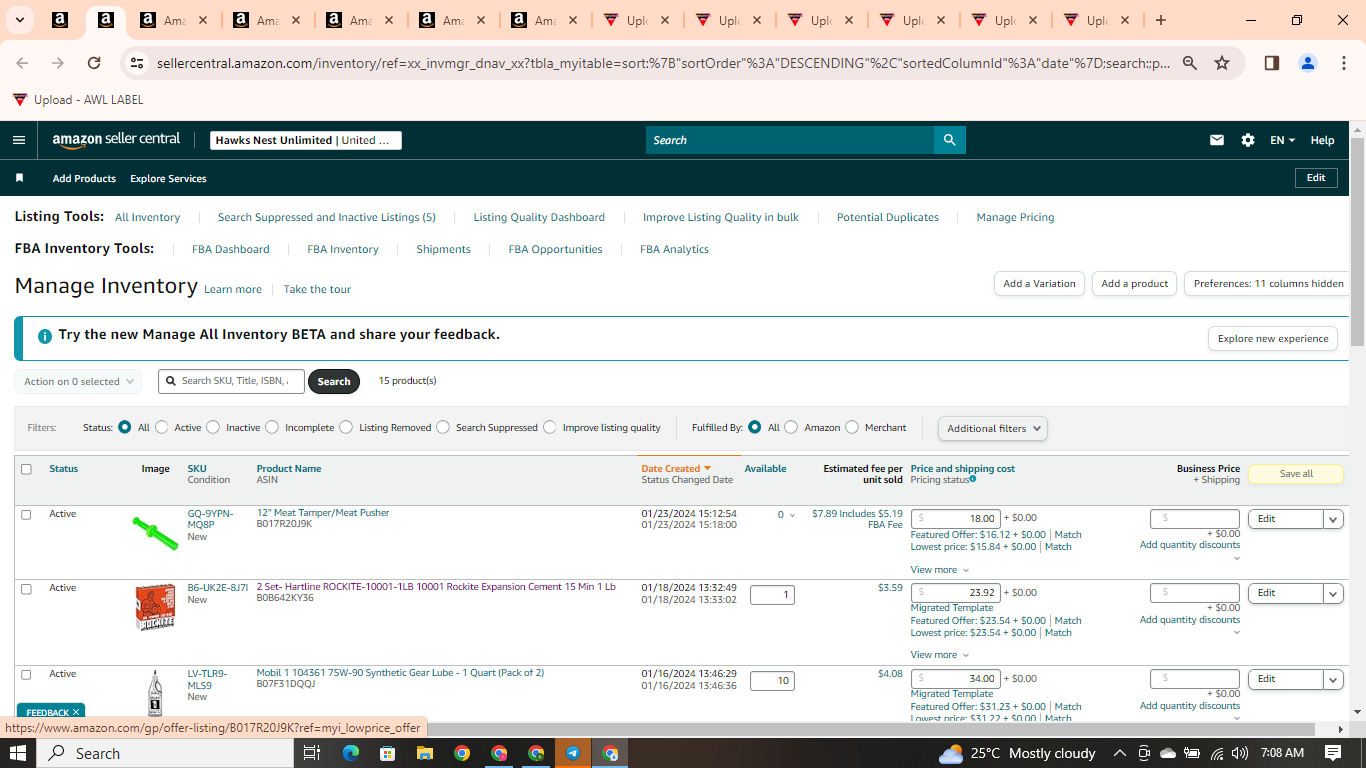Expand View more under Rockite pricing
1366x768 pixels.
point(940,655)
